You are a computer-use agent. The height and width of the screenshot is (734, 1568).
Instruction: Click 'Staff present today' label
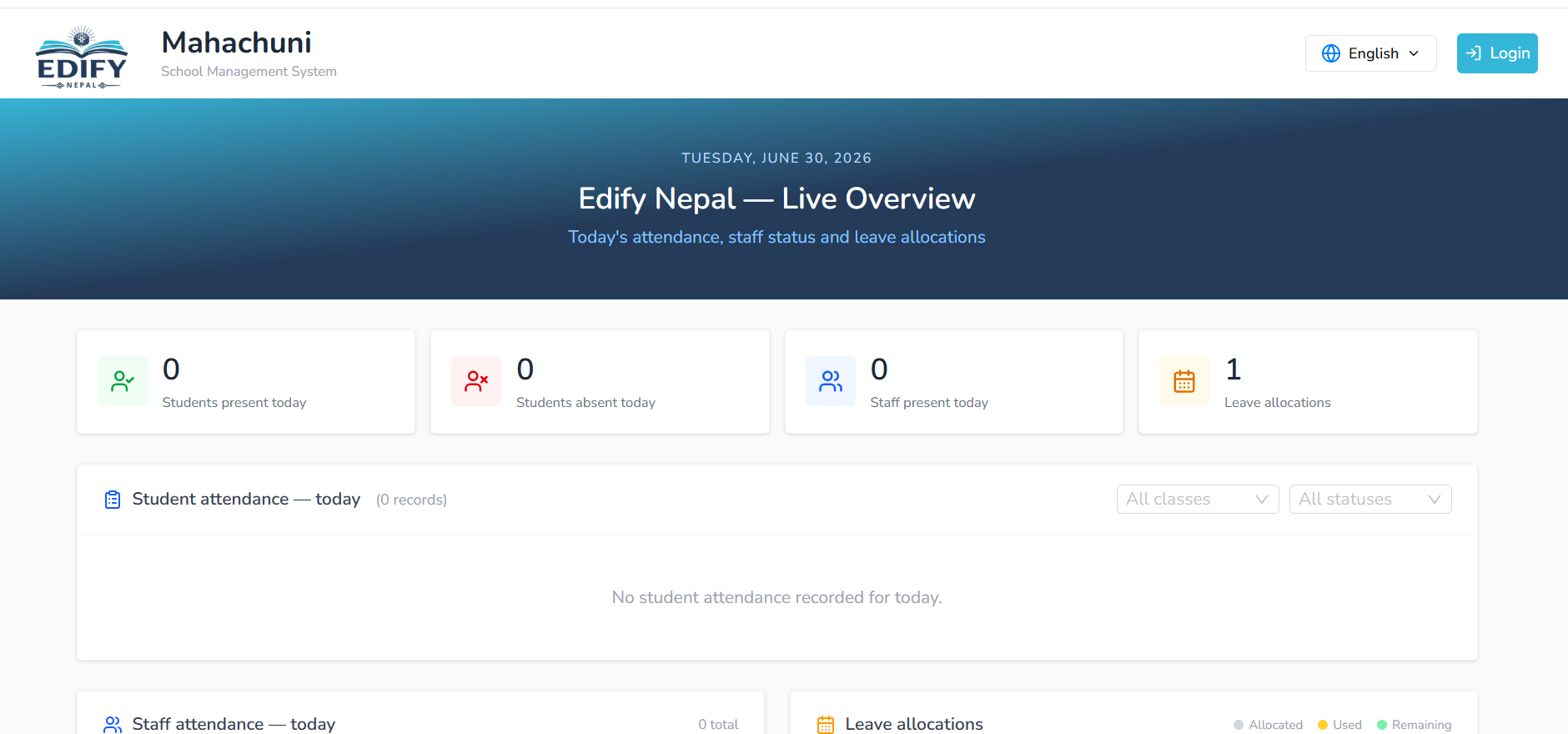tap(929, 402)
